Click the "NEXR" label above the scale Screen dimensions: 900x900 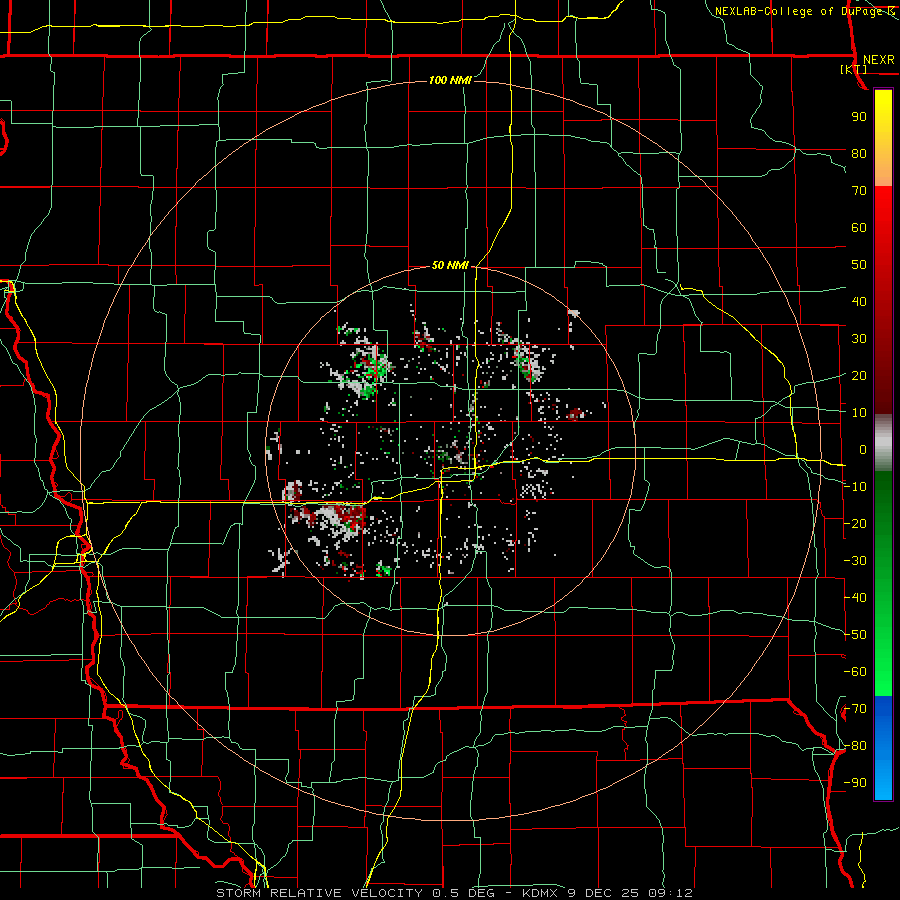point(879,60)
